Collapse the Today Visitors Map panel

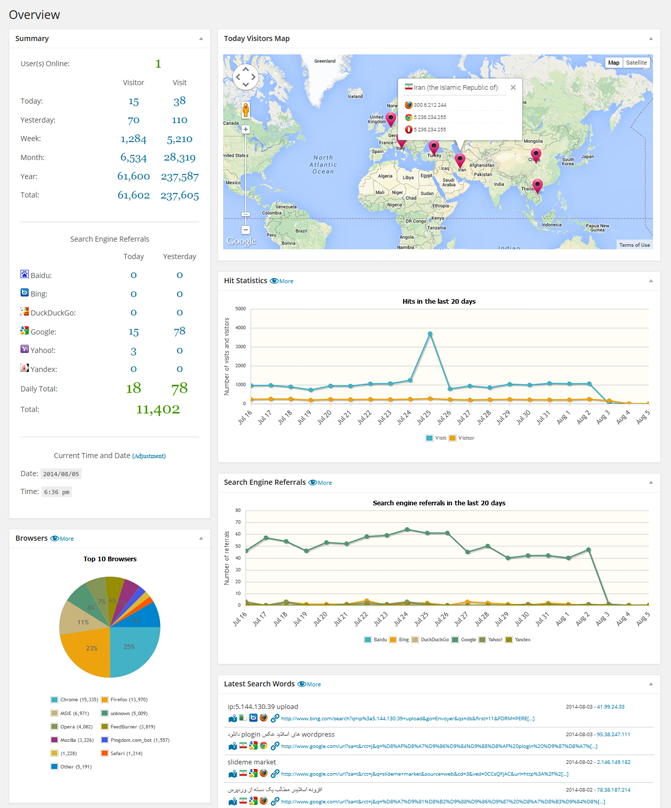click(x=651, y=39)
